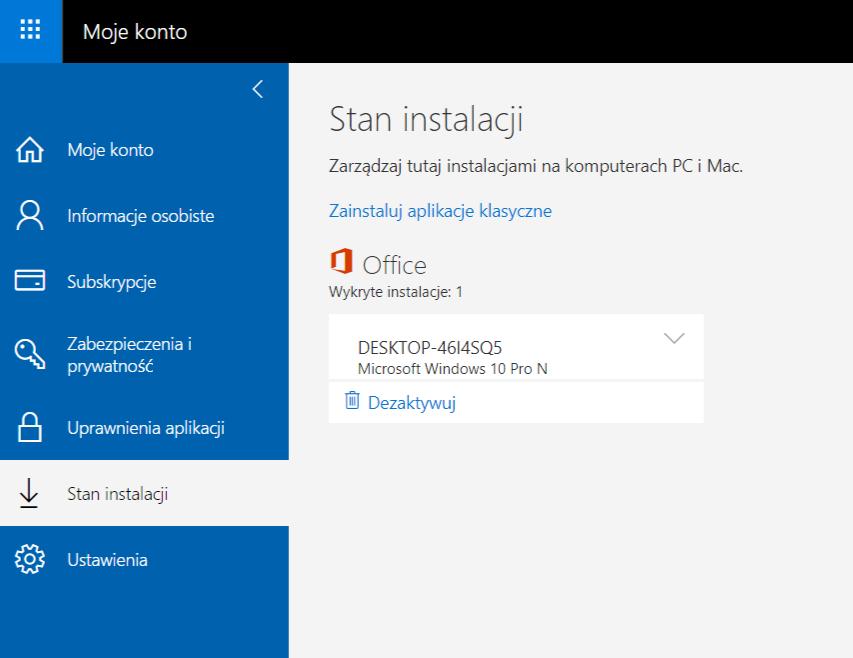Click the Dezaktywuj link

click(412, 403)
